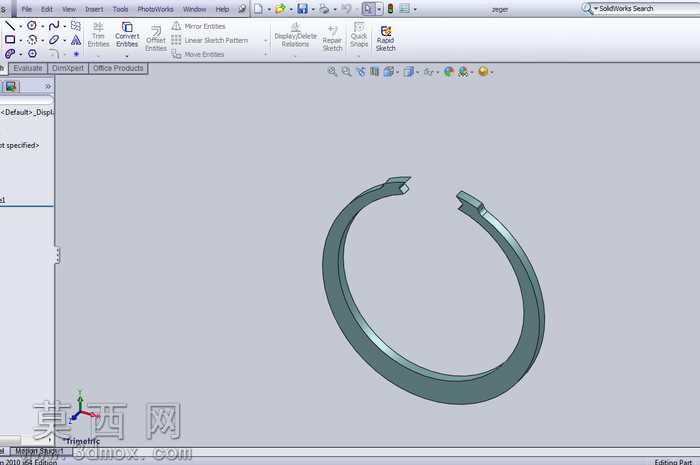700x465 pixels.
Task: Open the PhotoWorks menu
Action: click(x=155, y=9)
